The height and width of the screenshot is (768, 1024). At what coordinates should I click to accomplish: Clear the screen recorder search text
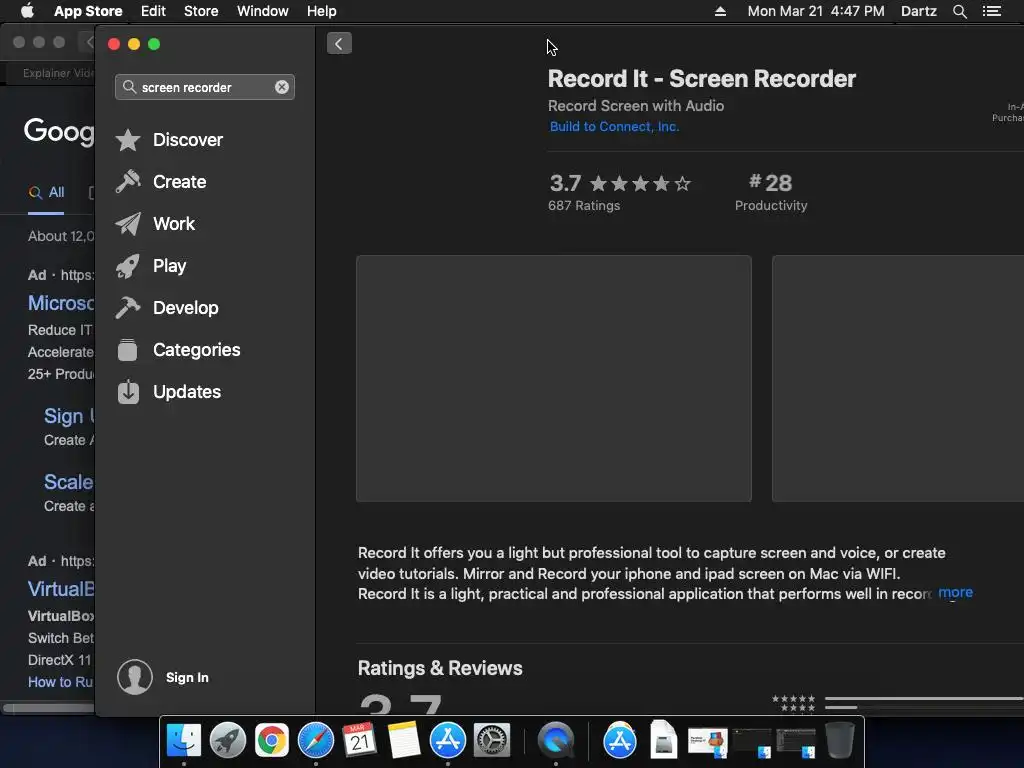coord(281,87)
